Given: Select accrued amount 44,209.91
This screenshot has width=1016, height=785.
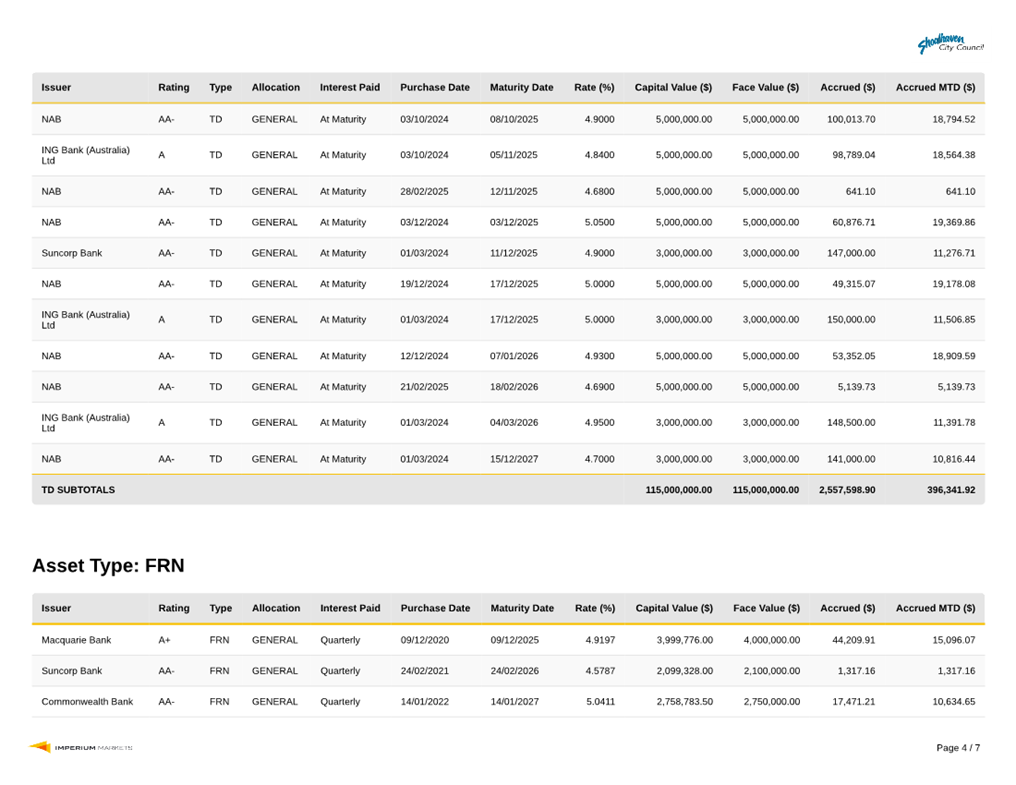Looking at the screenshot, I should (853, 640).
